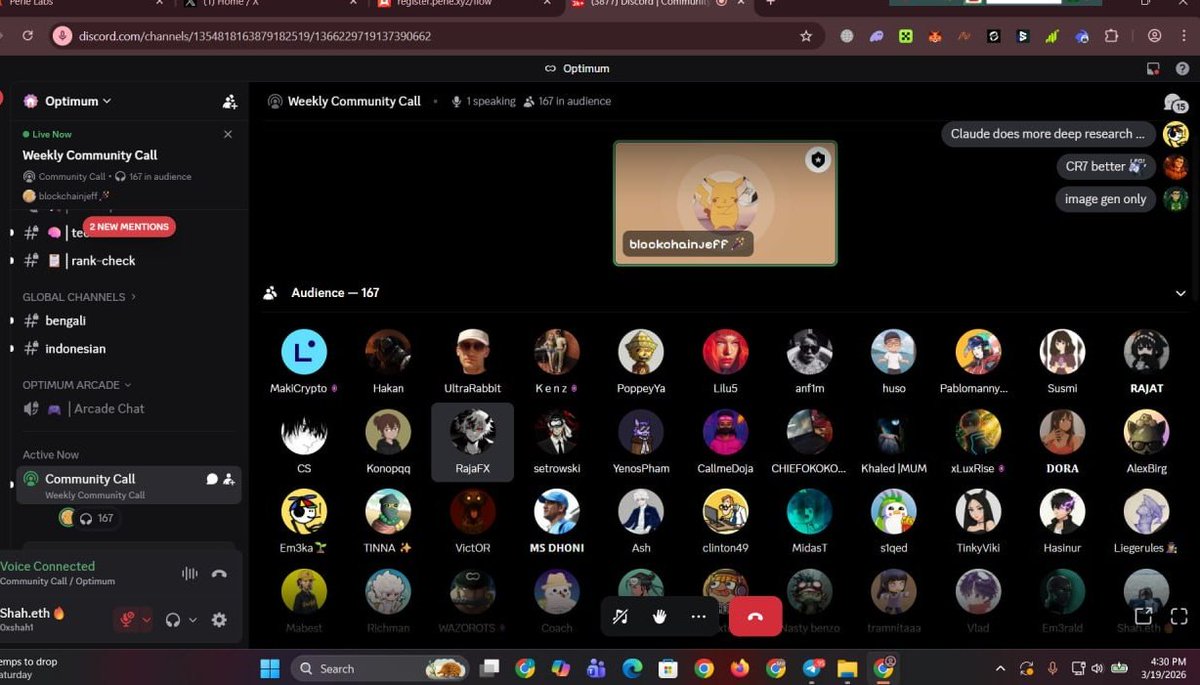Click the 'Claude does more deep research' message
Image resolution: width=1200 pixels, height=685 pixels.
tap(1048, 134)
